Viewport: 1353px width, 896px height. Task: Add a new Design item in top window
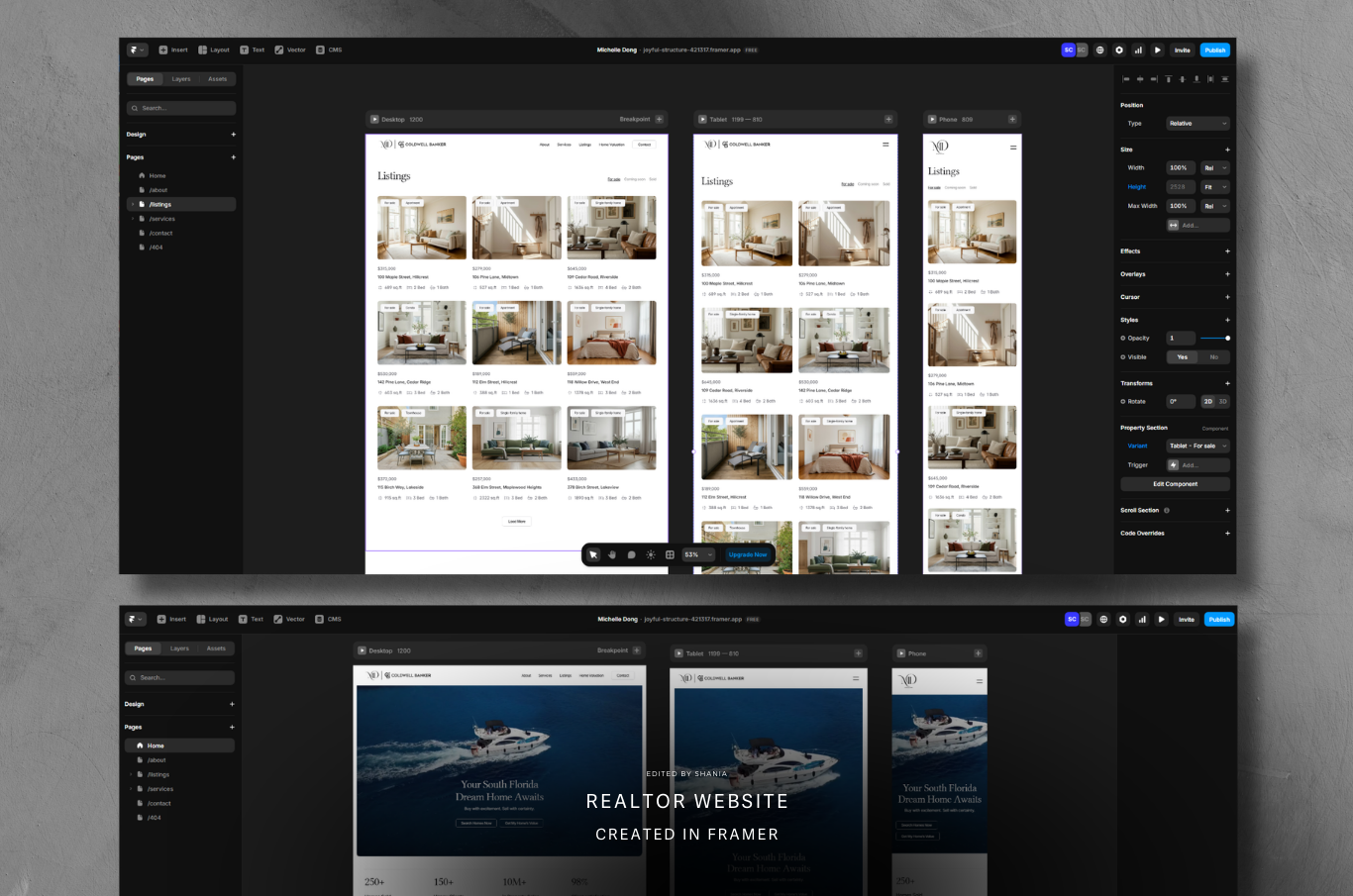tap(234, 135)
